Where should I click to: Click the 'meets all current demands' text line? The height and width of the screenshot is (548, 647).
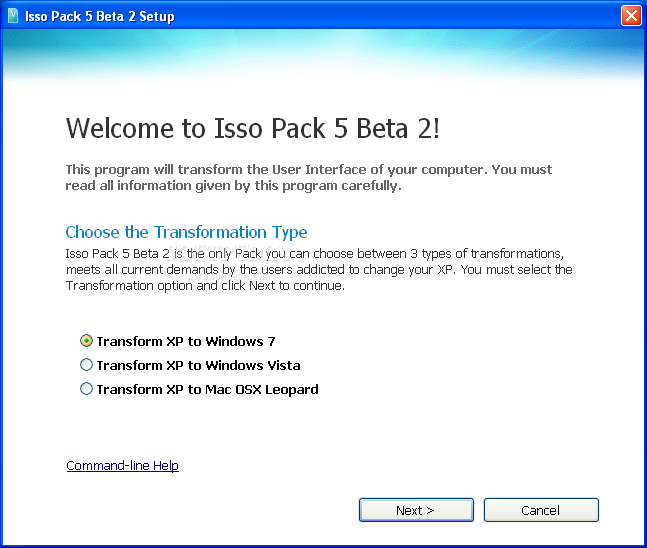click(318, 269)
